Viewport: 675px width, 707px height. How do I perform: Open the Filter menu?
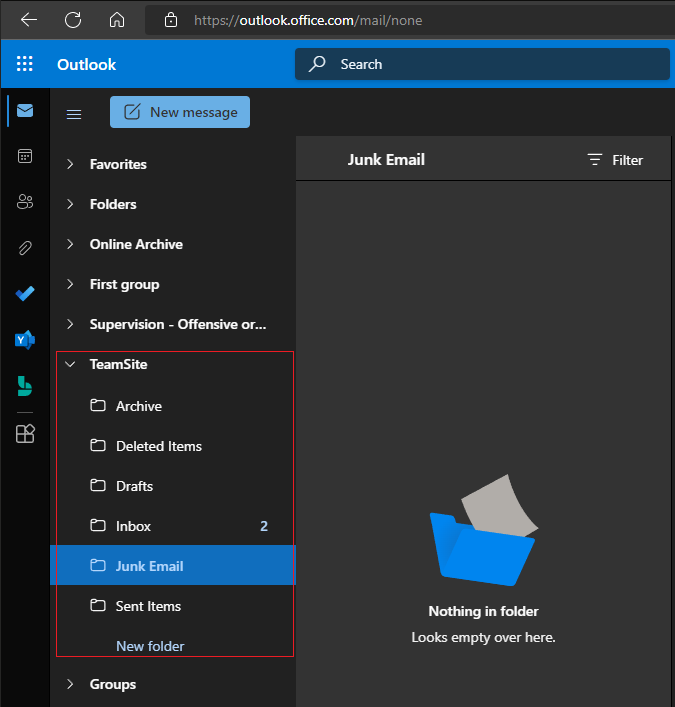615,160
